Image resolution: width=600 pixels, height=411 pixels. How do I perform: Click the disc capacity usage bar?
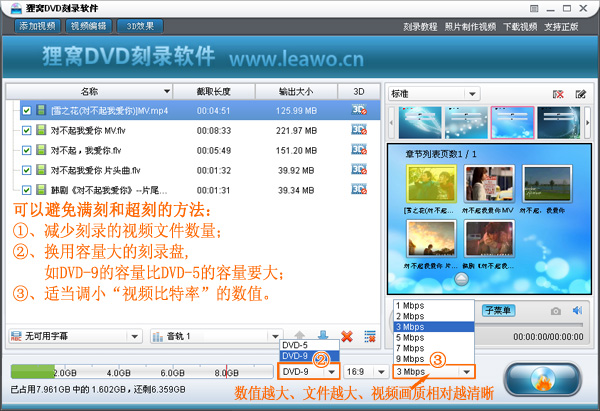tap(141, 372)
